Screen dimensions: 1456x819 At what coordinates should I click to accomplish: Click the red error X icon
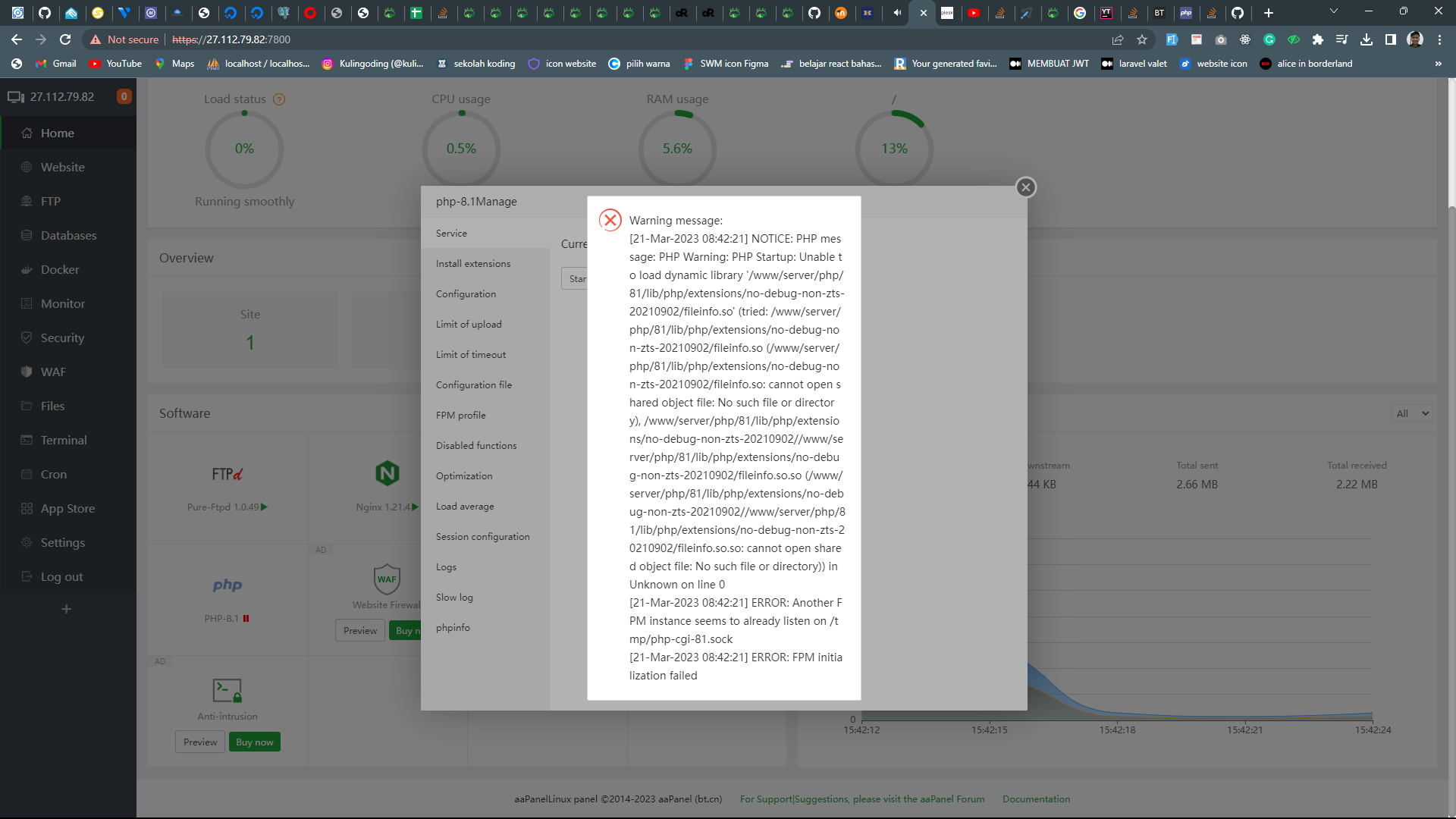[610, 220]
